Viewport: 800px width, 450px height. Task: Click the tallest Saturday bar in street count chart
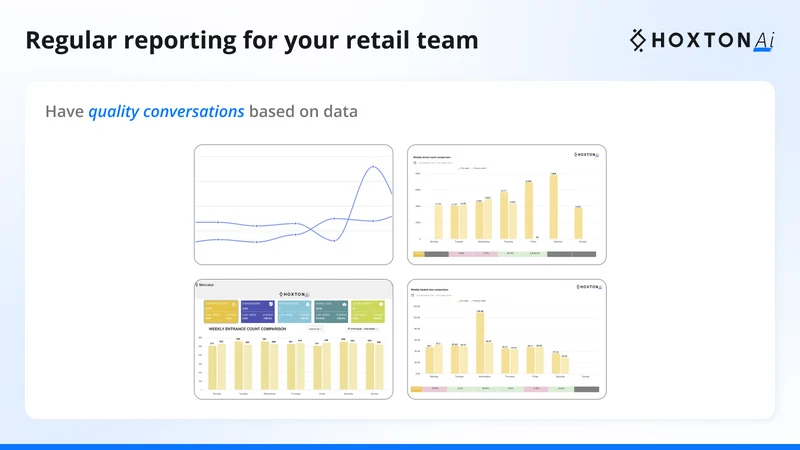(x=554, y=207)
